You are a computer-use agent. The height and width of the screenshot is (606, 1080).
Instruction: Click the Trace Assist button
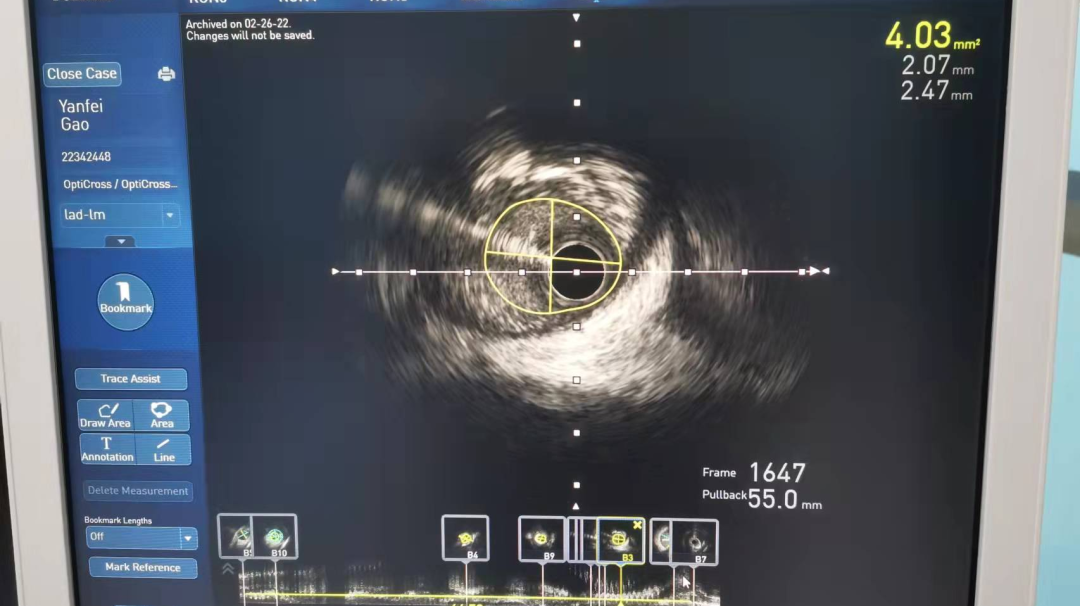[130, 379]
